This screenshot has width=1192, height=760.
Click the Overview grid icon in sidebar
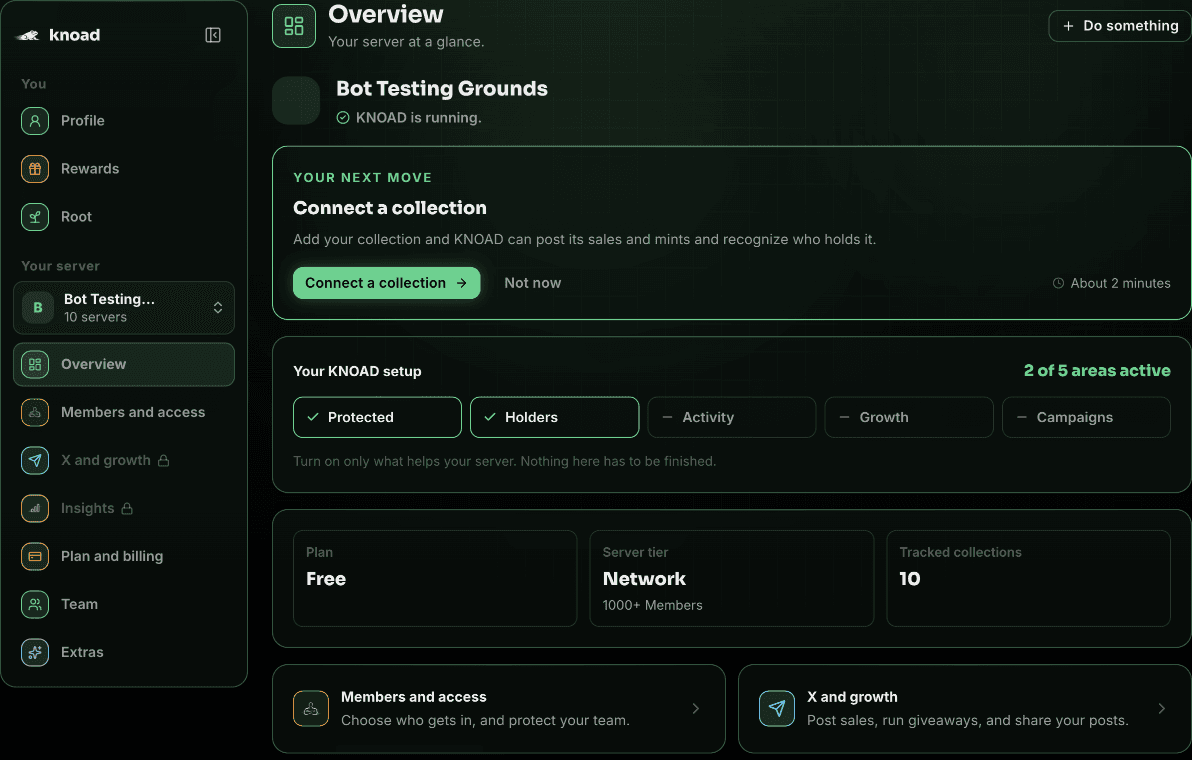point(35,364)
